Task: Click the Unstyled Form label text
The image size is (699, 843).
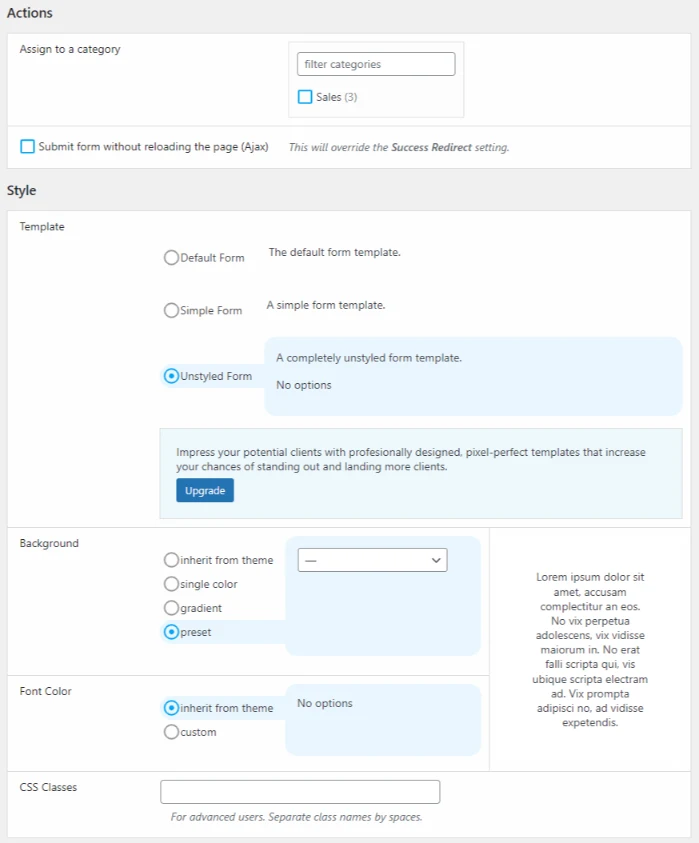Action: [x=216, y=376]
